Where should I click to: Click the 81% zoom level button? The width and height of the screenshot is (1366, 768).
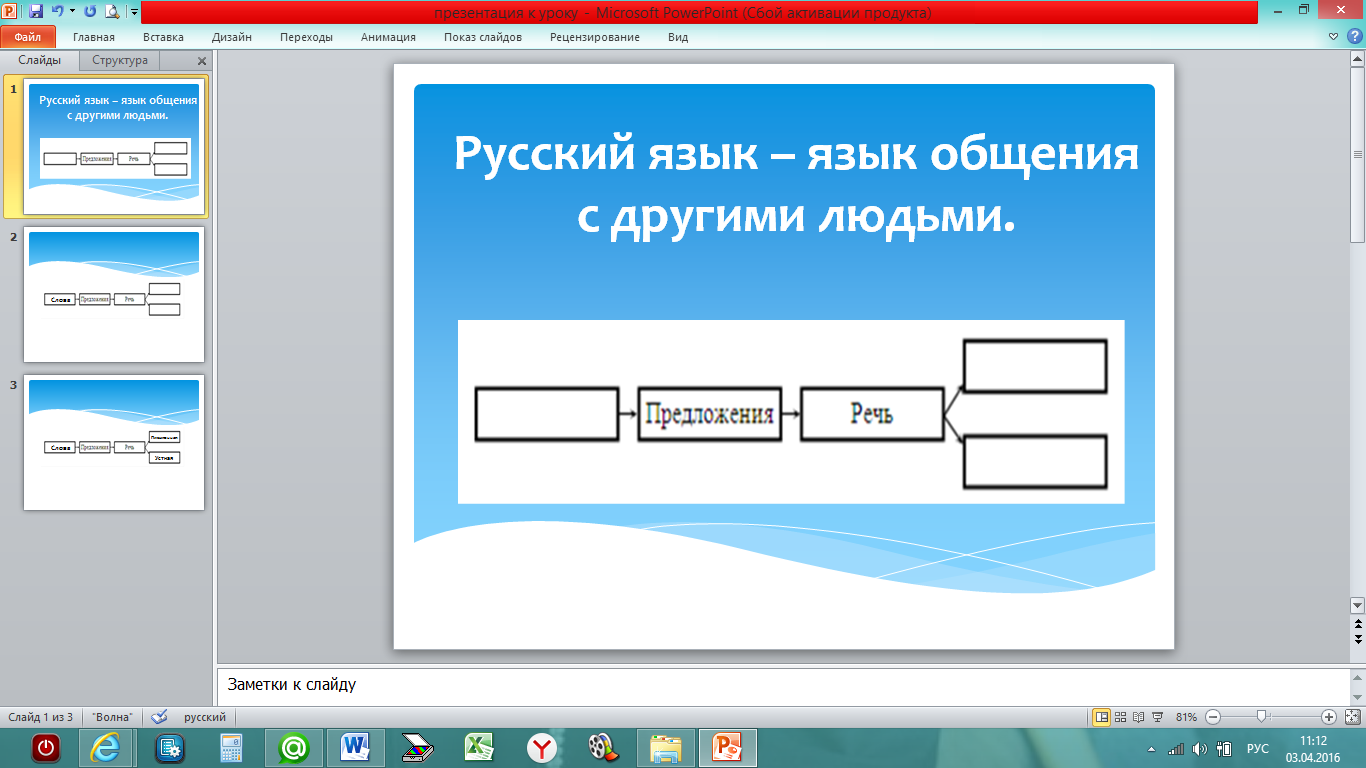pos(1186,717)
